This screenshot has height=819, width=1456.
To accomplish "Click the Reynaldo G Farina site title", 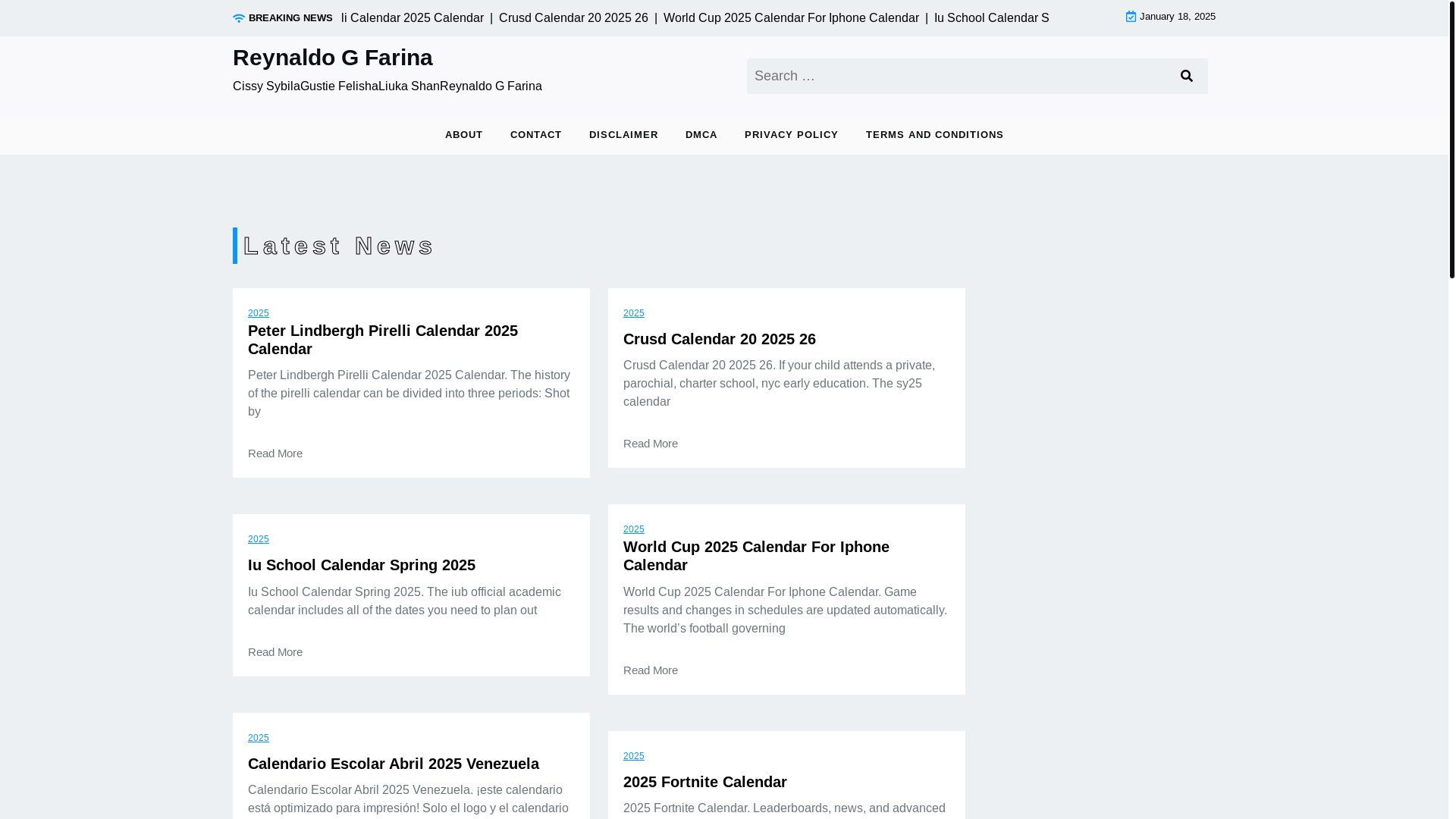I will point(332,57).
